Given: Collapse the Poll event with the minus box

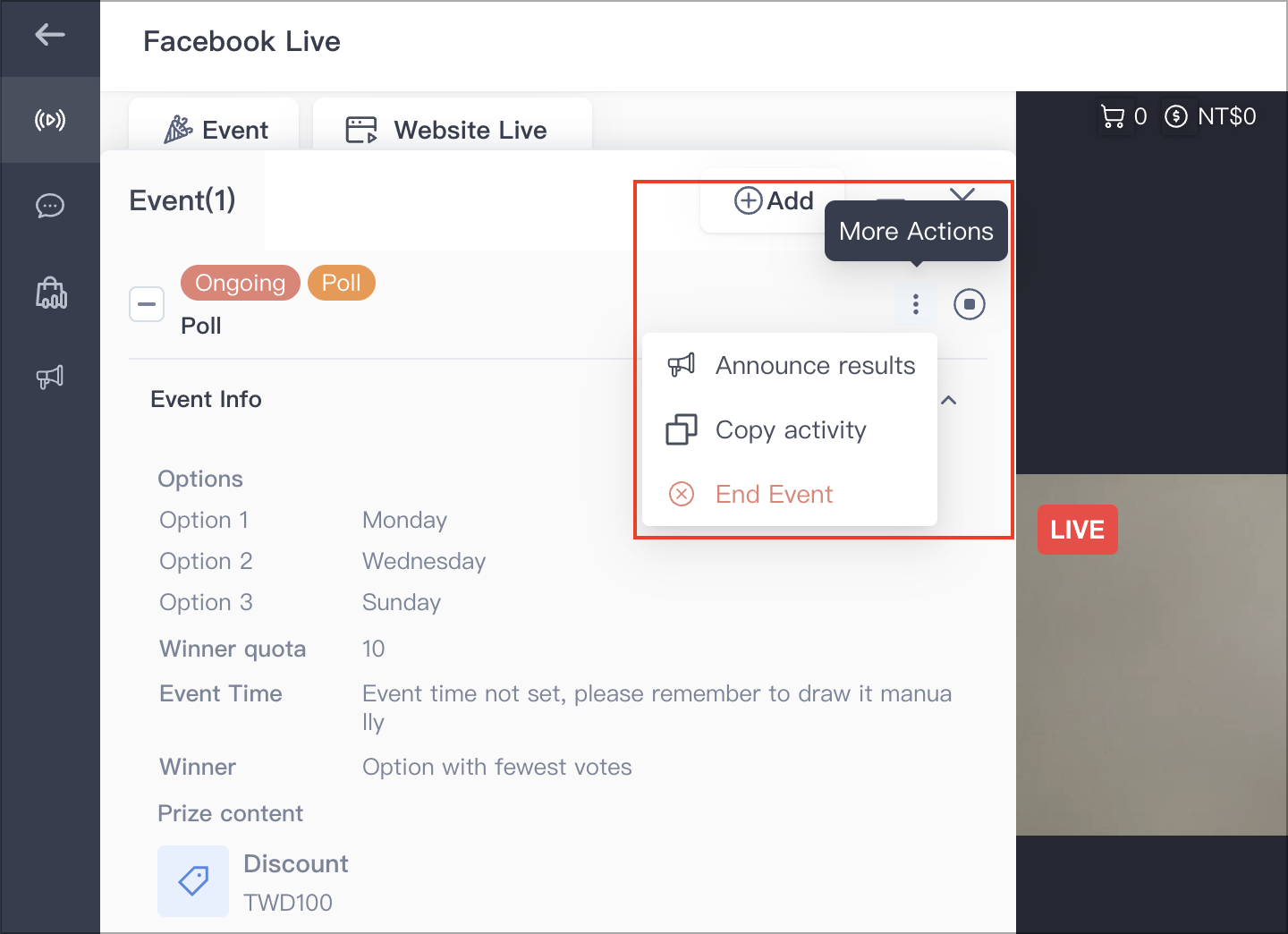Looking at the screenshot, I should (147, 304).
